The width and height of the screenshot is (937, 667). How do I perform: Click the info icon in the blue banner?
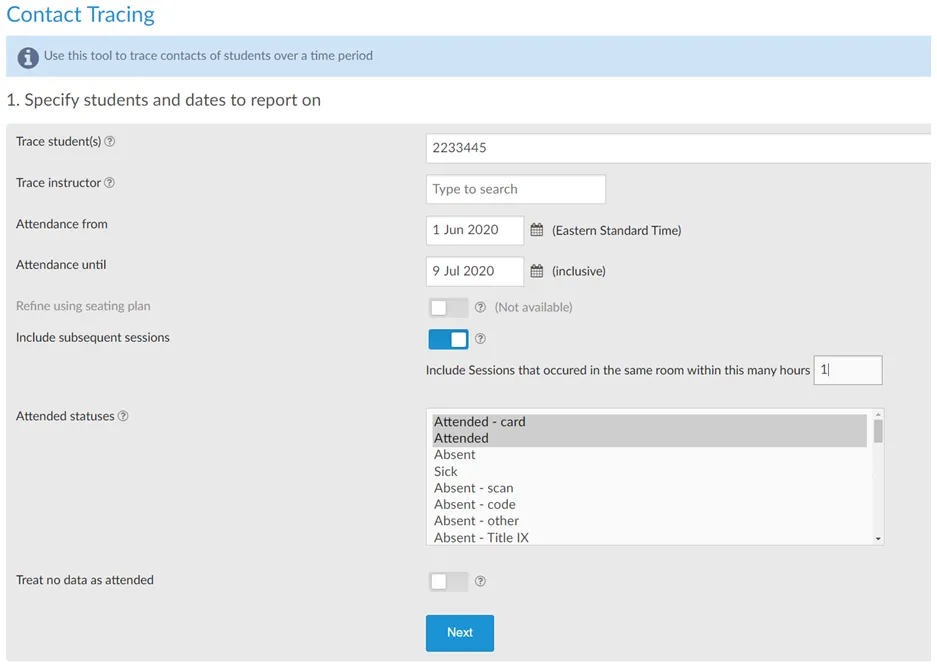point(27,57)
